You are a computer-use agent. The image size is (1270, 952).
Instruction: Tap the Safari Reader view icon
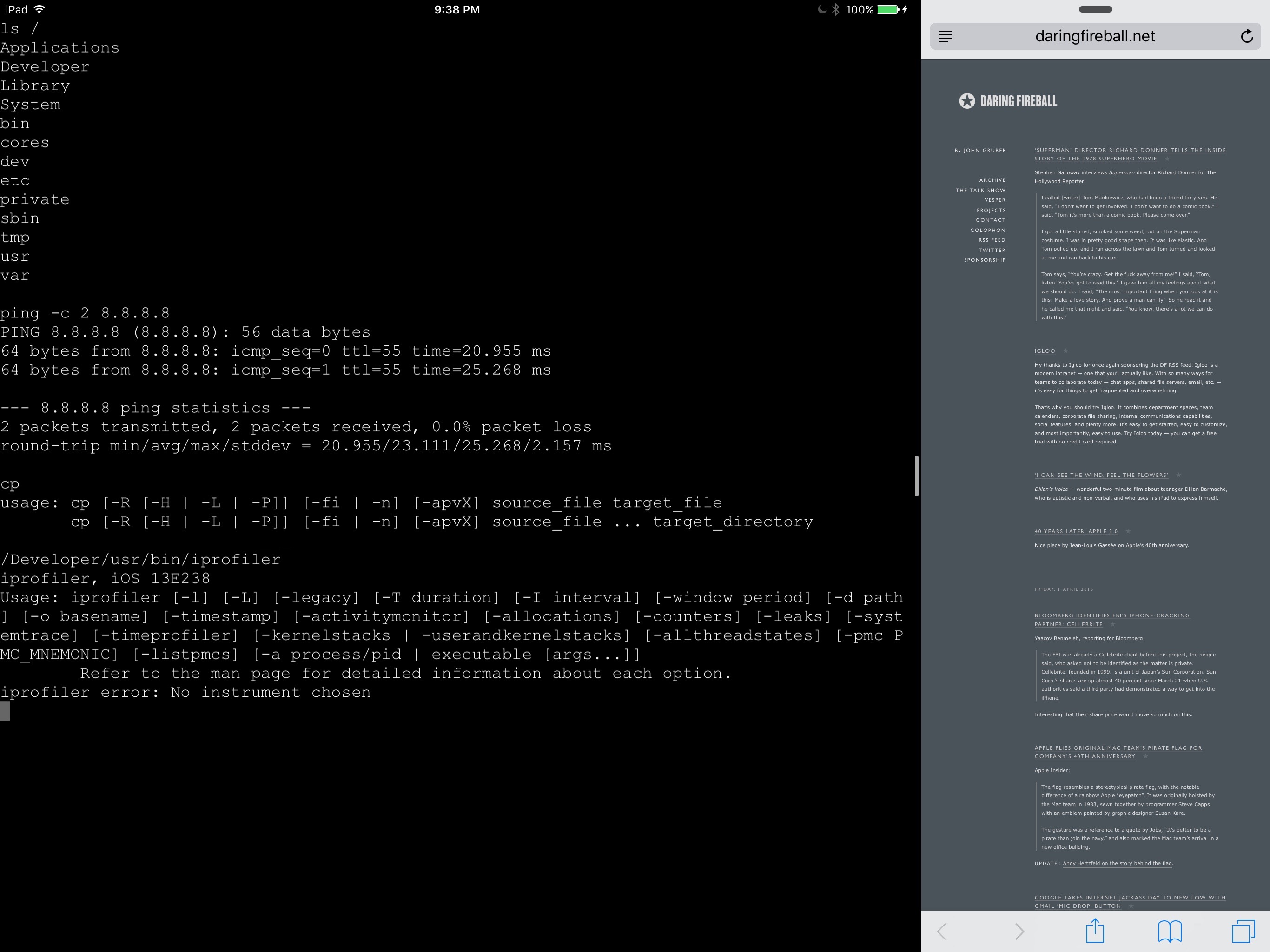pyautogui.click(x=945, y=37)
